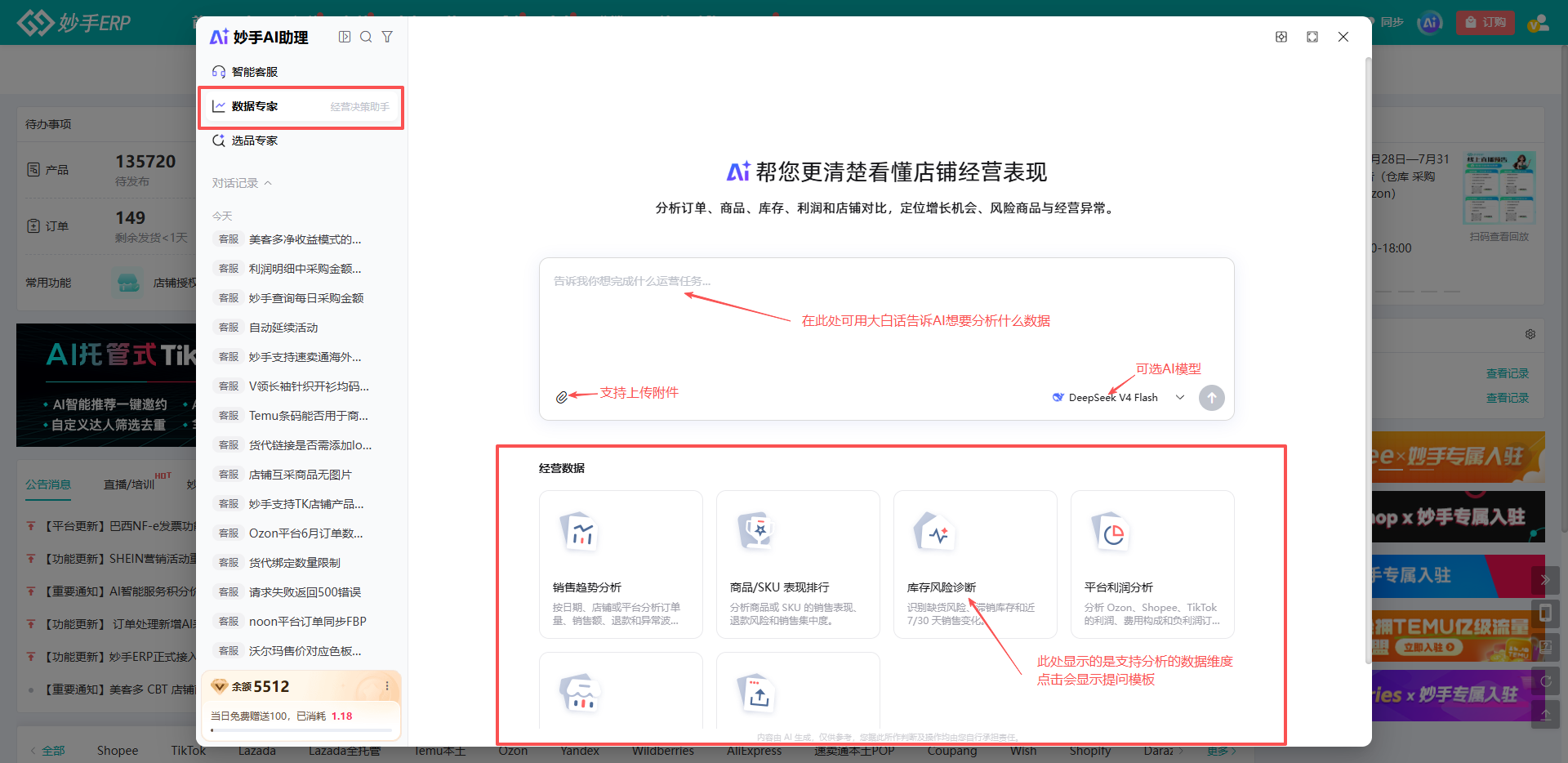Select the 全部 platform tab
1568x763 pixels.
click(x=53, y=751)
